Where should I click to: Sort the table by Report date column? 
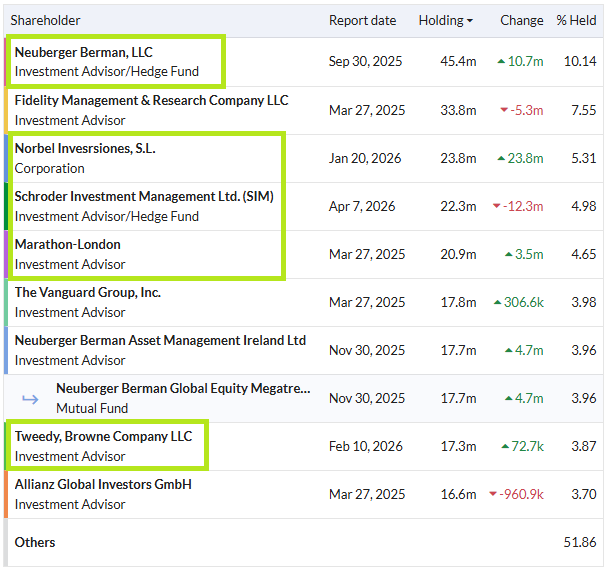[362, 21]
